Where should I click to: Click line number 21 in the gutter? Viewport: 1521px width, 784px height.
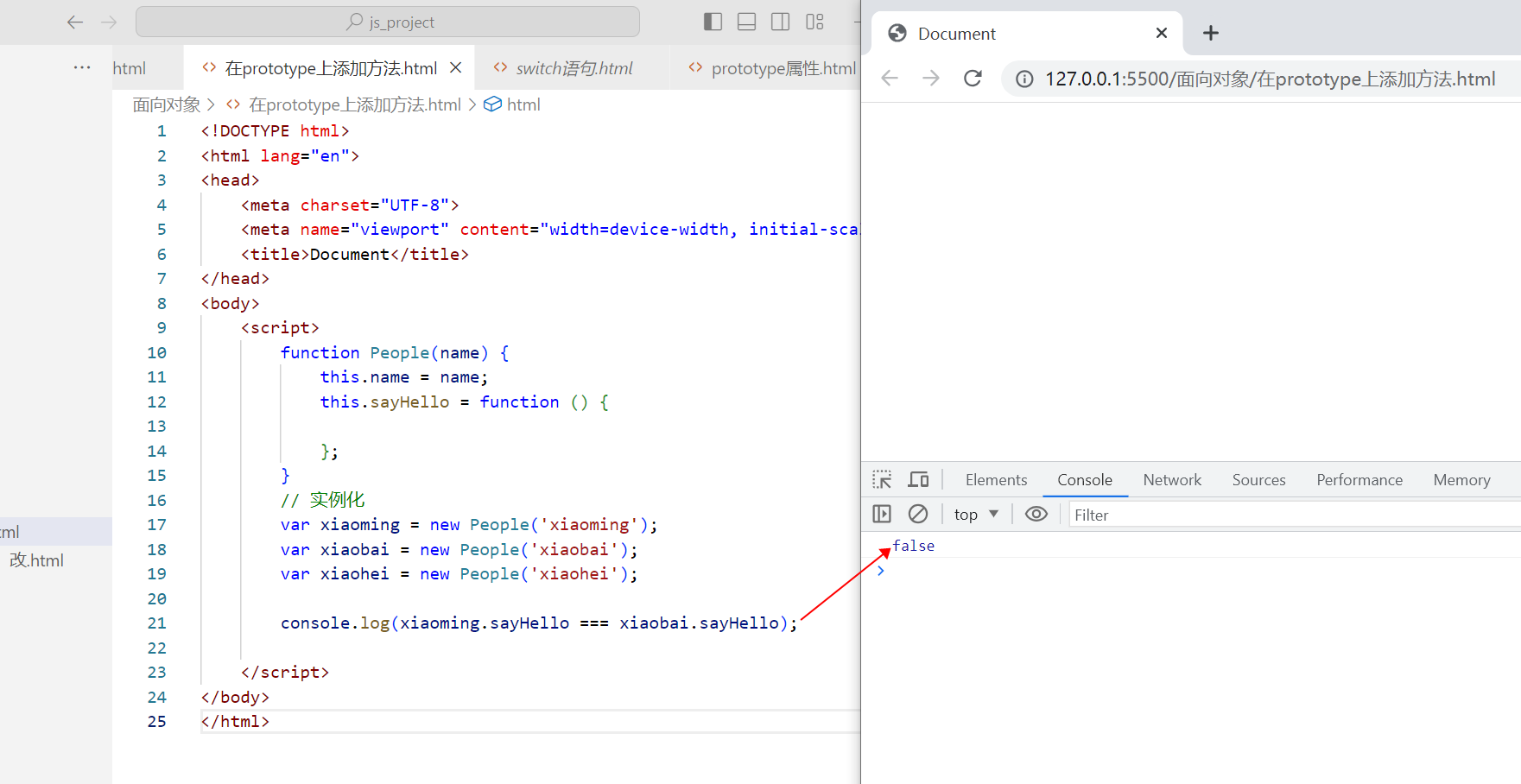pyautogui.click(x=156, y=623)
